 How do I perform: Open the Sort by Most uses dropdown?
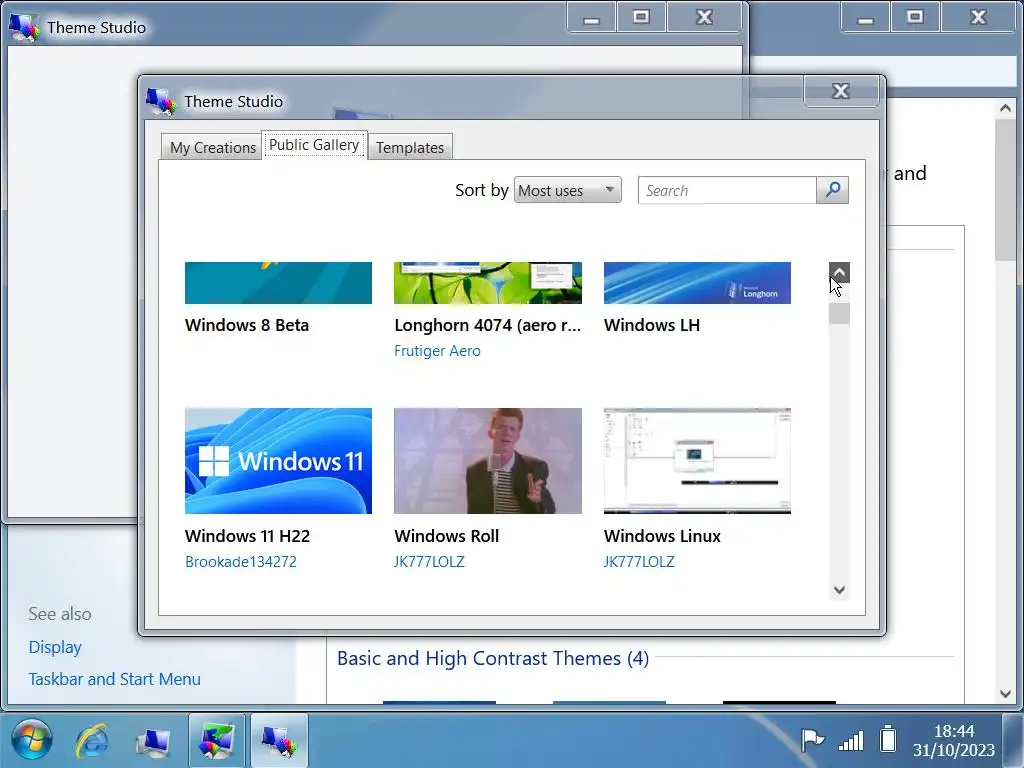point(568,190)
